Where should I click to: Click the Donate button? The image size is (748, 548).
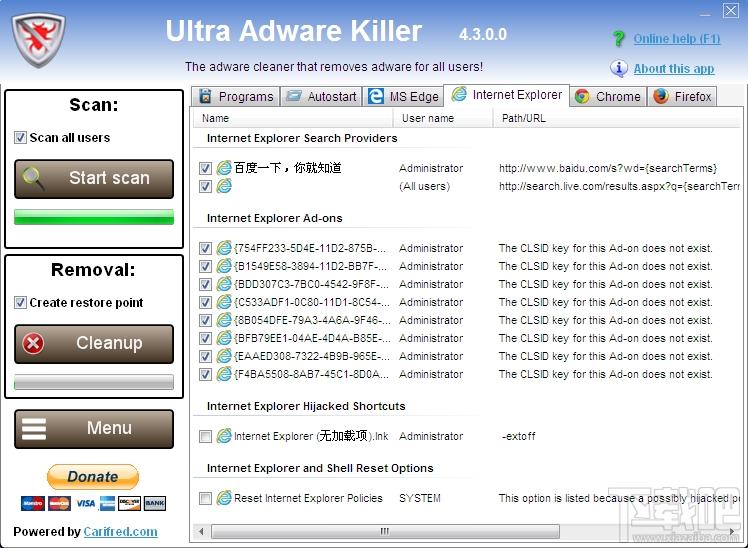[x=93, y=476]
